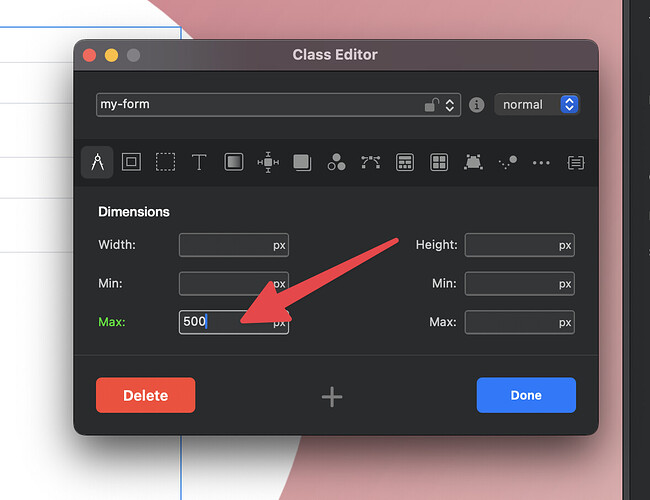Close the Class Editor window
The height and width of the screenshot is (500, 650).
point(90,55)
